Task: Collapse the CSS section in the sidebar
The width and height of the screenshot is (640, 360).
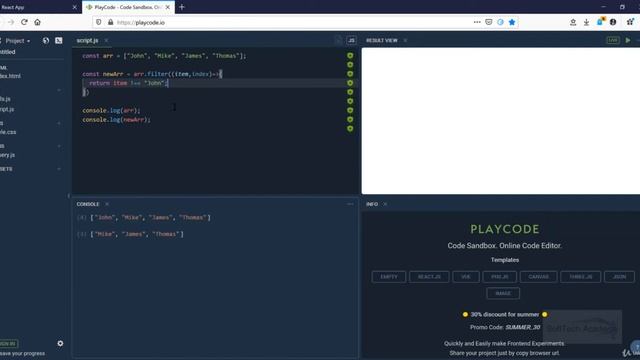Action: [59, 123]
